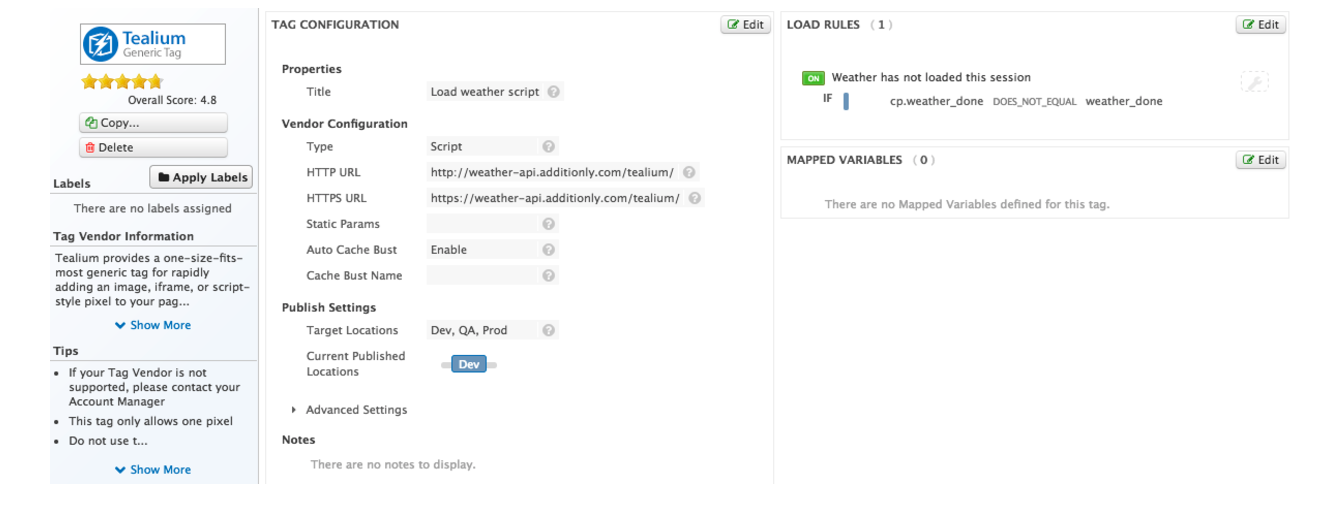Click the help icon next to Type
The width and height of the screenshot is (1332, 510).
(548, 146)
